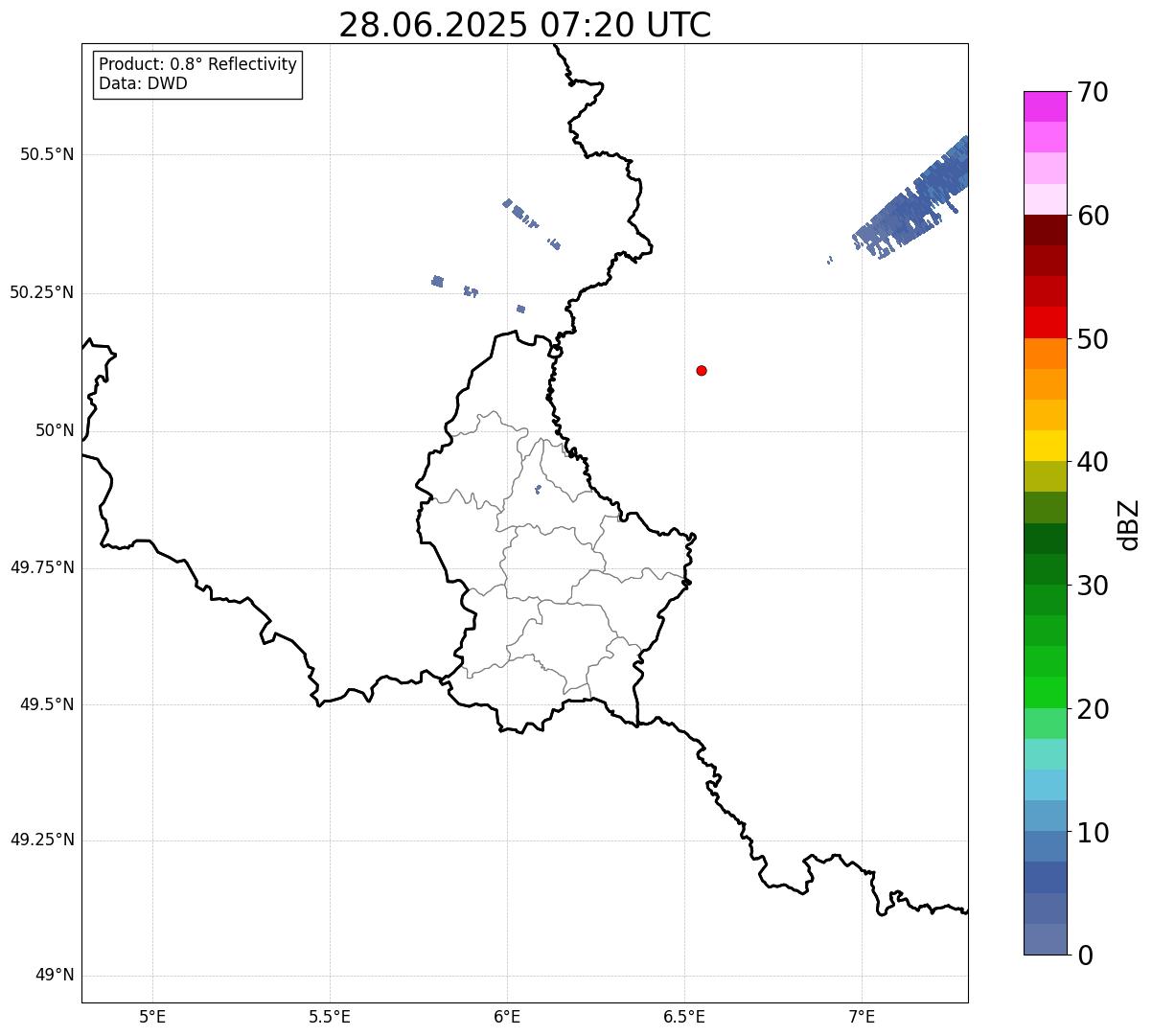Image resolution: width=1152 pixels, height=1036 pixels.
Task: Click the 50°N latitude label
Action: tap(55, 430)
